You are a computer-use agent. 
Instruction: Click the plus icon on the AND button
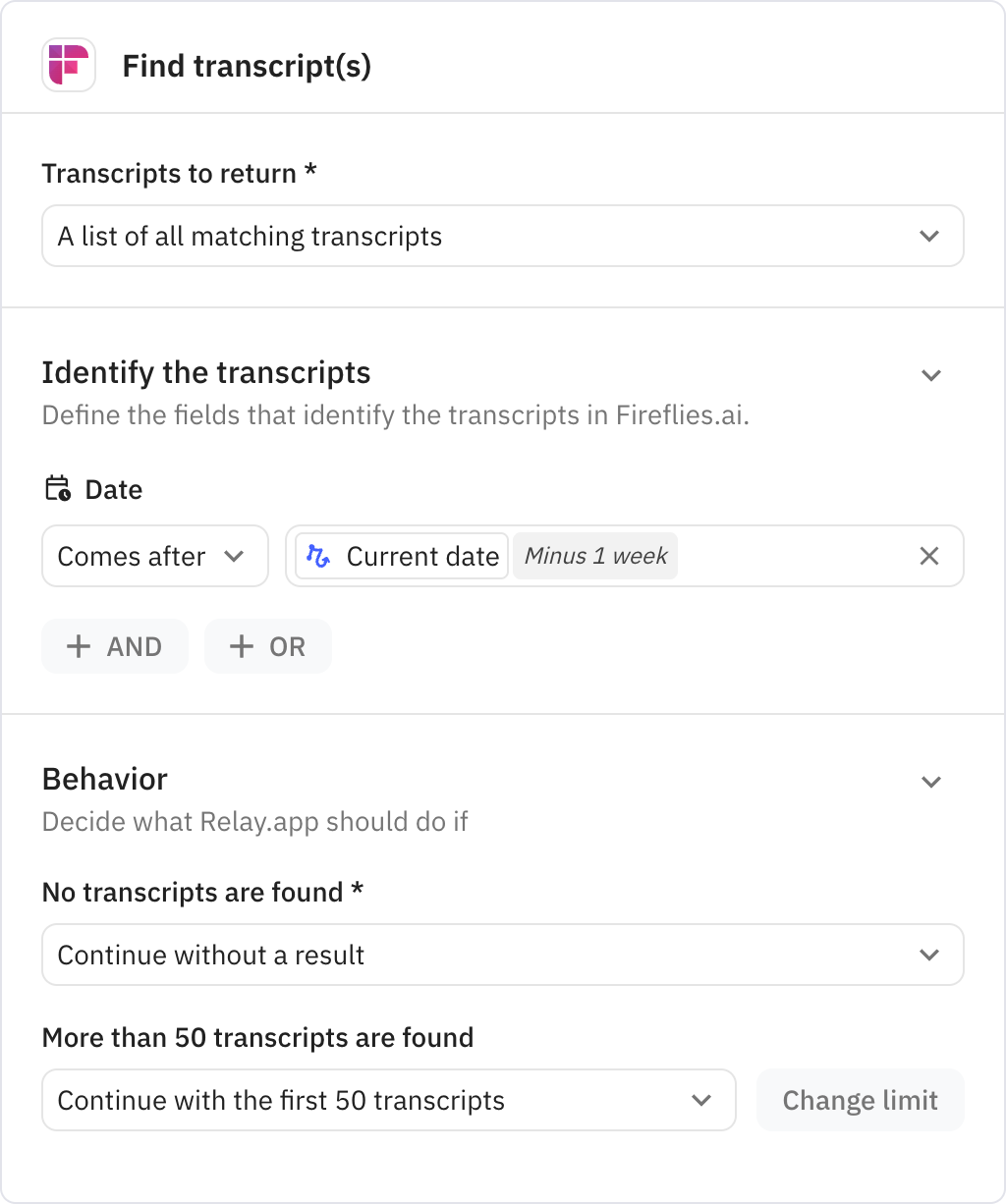79,646
